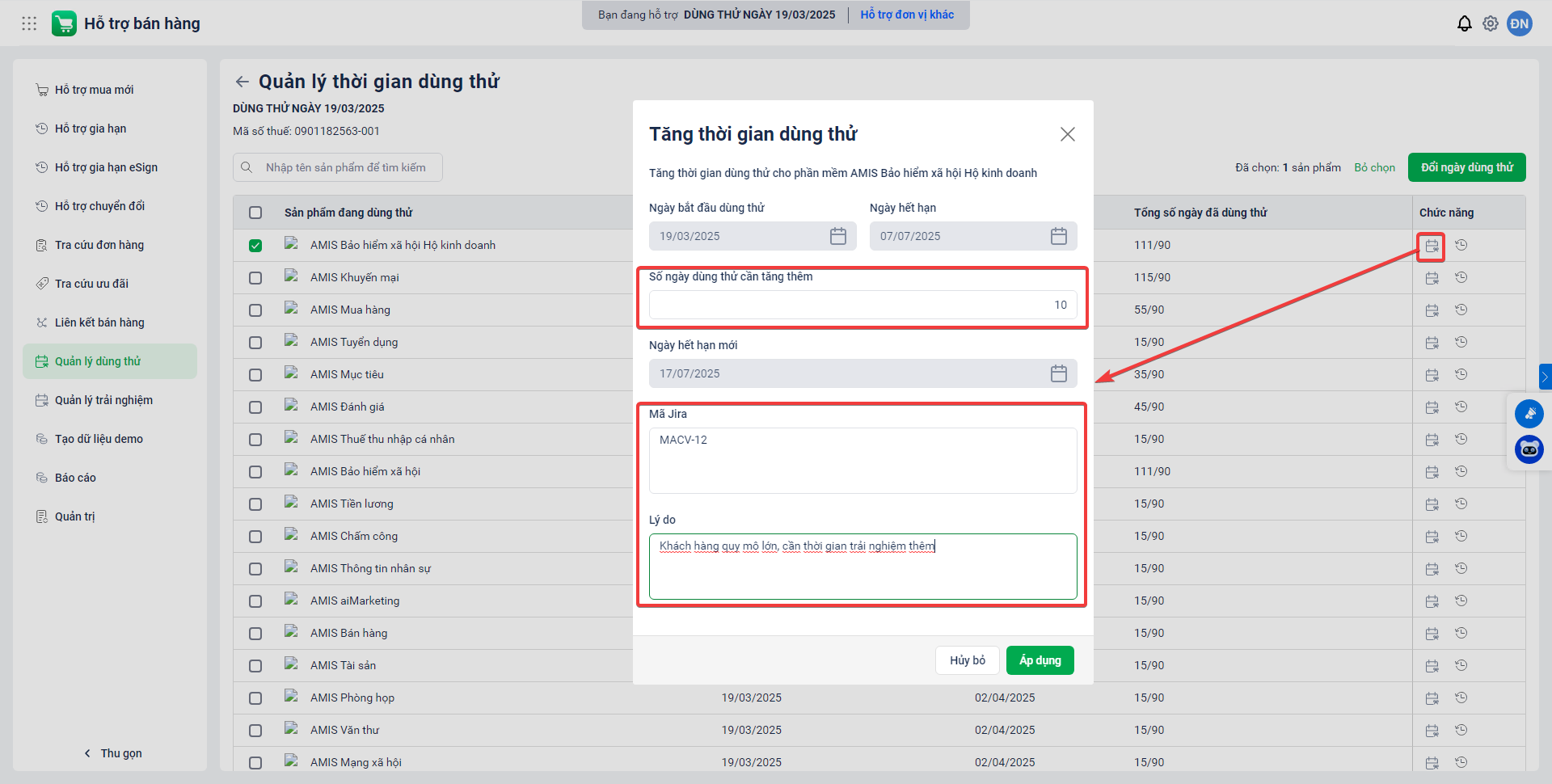
Task: Collapse sidebar with Thu gọn
Action: (112, 753)
